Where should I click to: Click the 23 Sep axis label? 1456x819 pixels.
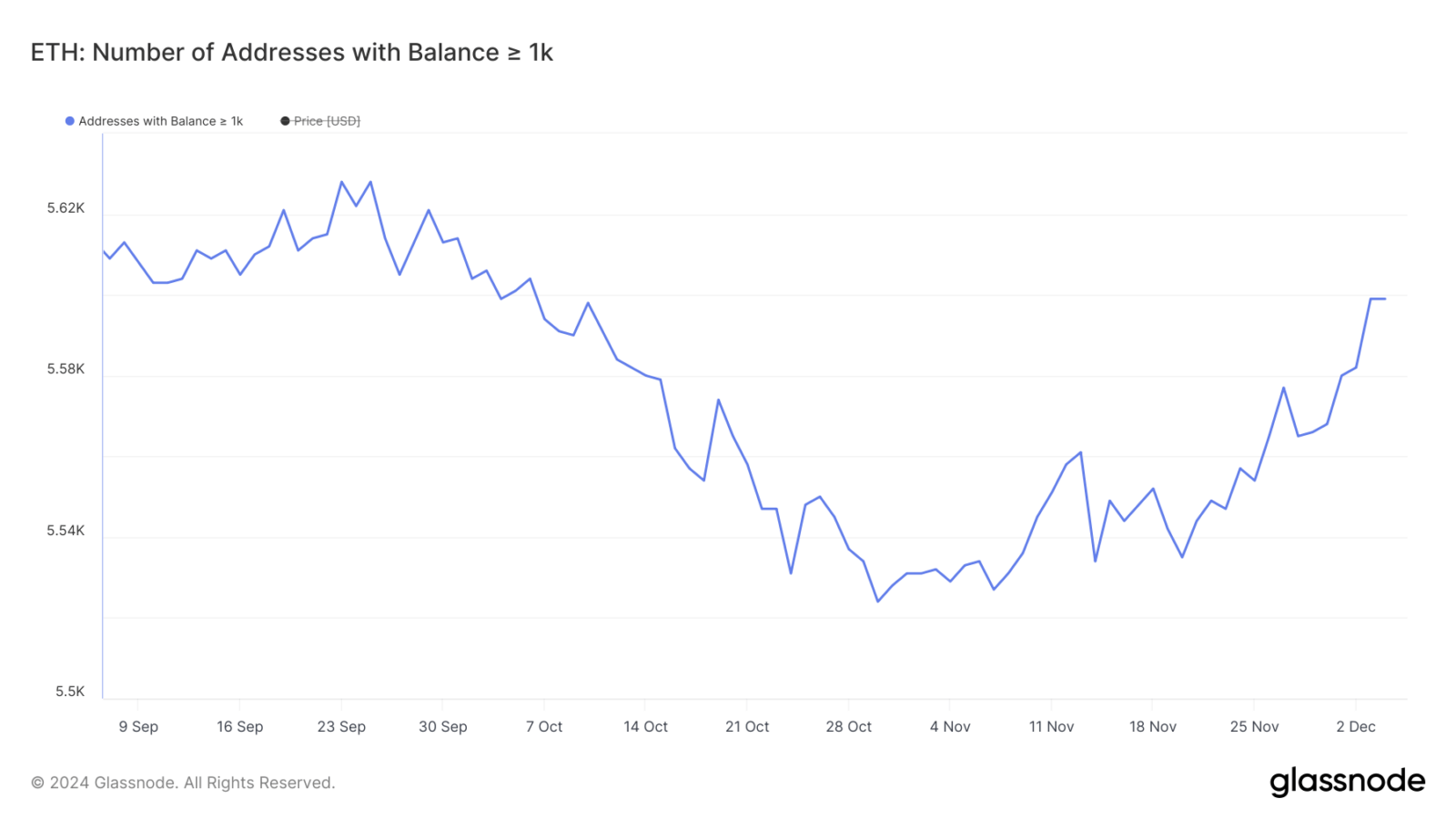point(341,726)
